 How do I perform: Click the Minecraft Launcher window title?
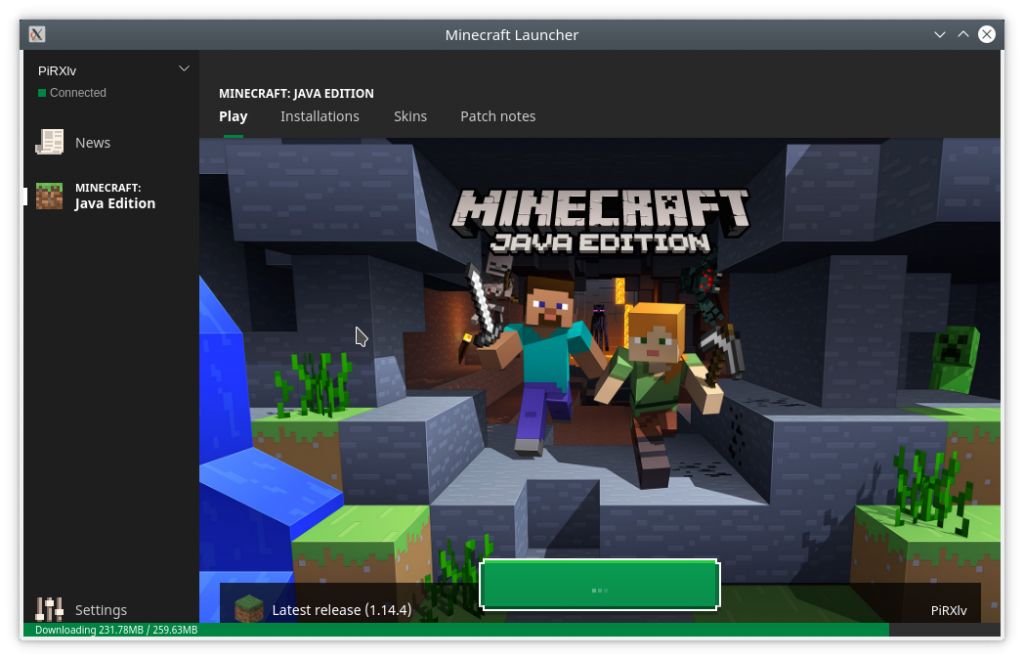(511, 35)
